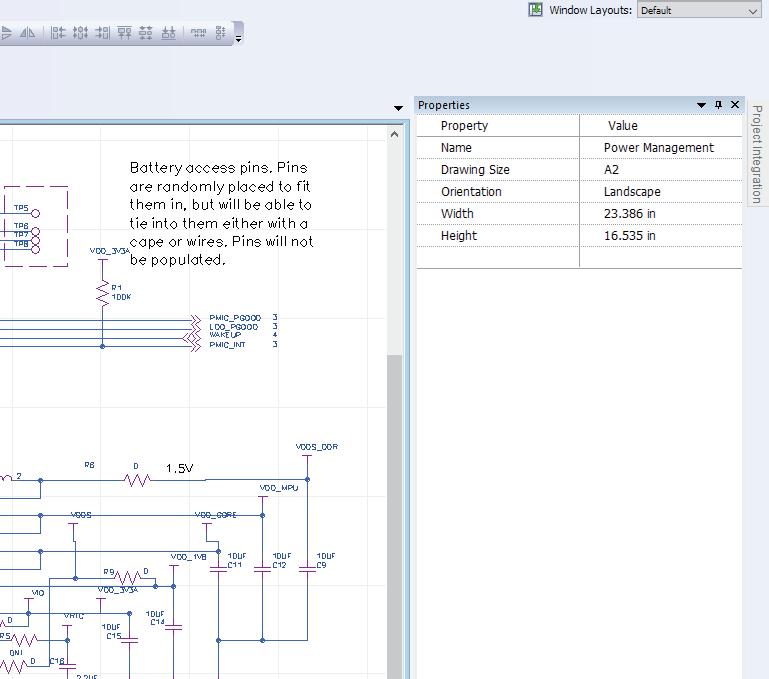Click the VDDS_DDR power symbol label
This screenshot has width=769, height=679.
tap(317, 447)
